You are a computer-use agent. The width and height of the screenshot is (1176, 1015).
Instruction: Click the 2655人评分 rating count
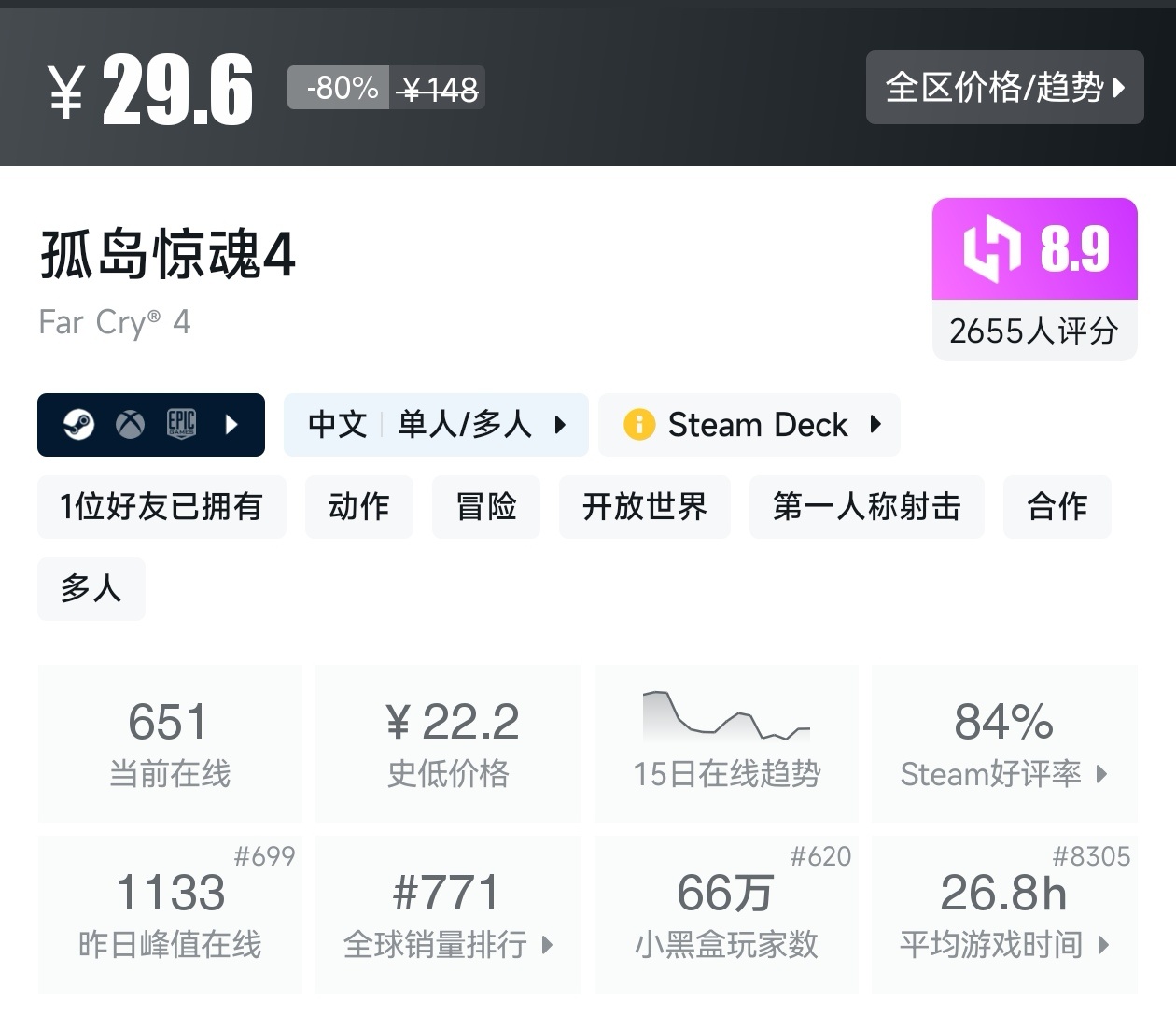pyautogui.click(x=1034, y=331)
